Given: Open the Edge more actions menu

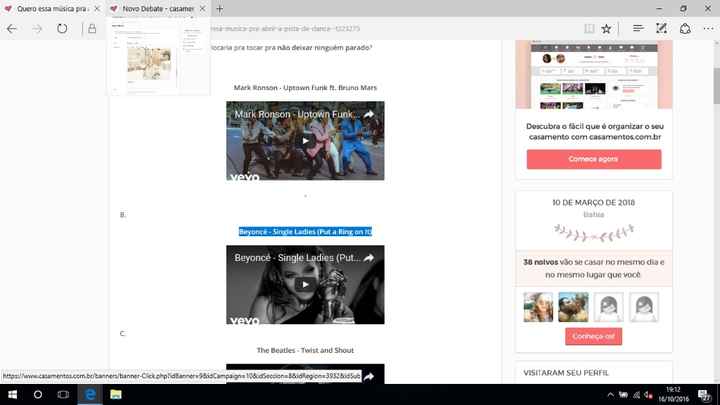Looking at the screenshot, I should 709,28.
